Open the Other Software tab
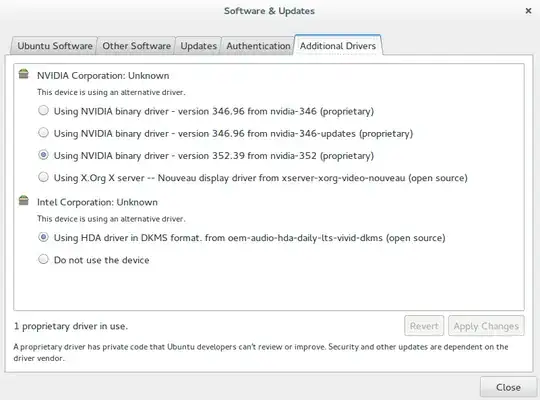This screenshot has width=540, height=400. [136, 46]
